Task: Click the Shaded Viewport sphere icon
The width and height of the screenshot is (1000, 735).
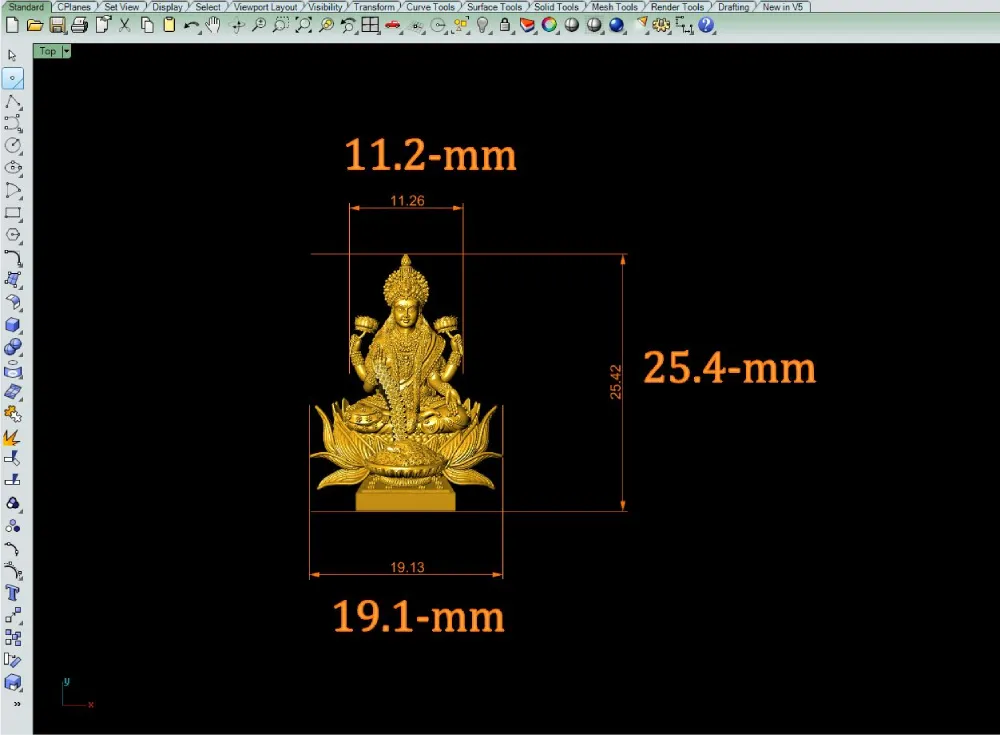Action: pyautogui.click(x=571, y=26)
